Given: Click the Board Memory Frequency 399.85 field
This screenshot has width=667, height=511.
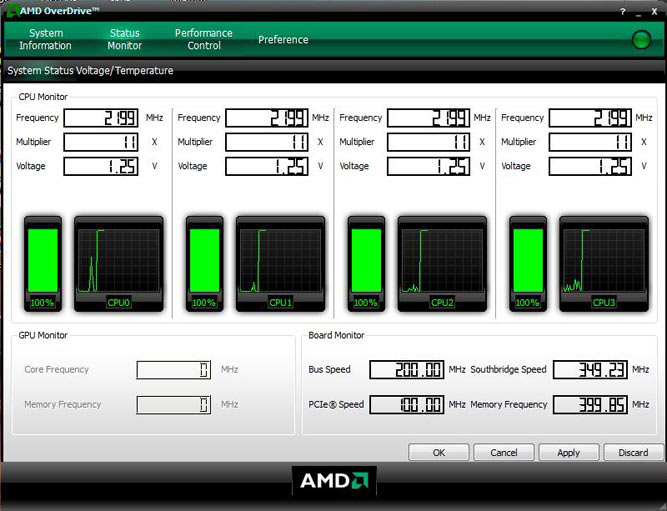Looking at the screenshot, I should pyautogui.click(x=590, y=405).
